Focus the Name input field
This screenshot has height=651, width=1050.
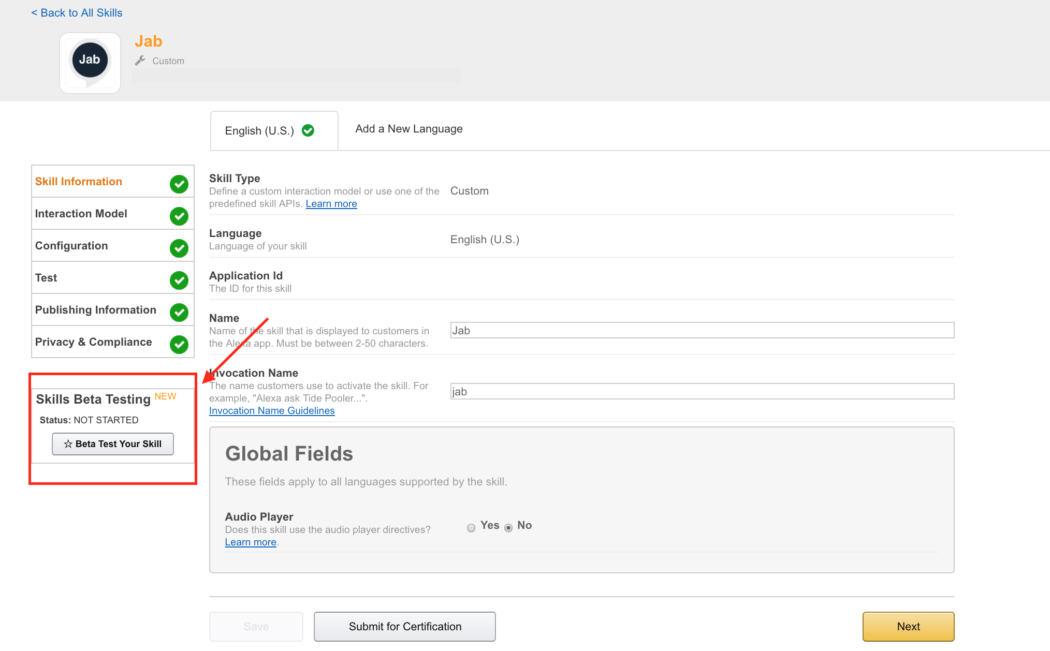coord(702,330)
